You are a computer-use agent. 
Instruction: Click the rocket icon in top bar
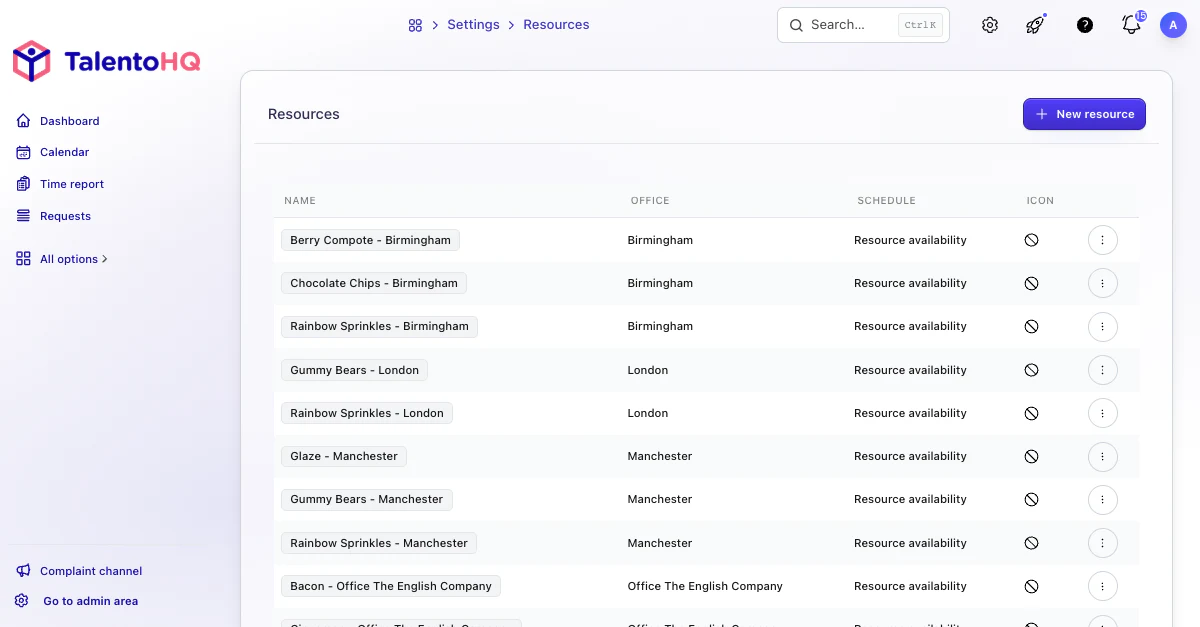tap(1036, 25)
